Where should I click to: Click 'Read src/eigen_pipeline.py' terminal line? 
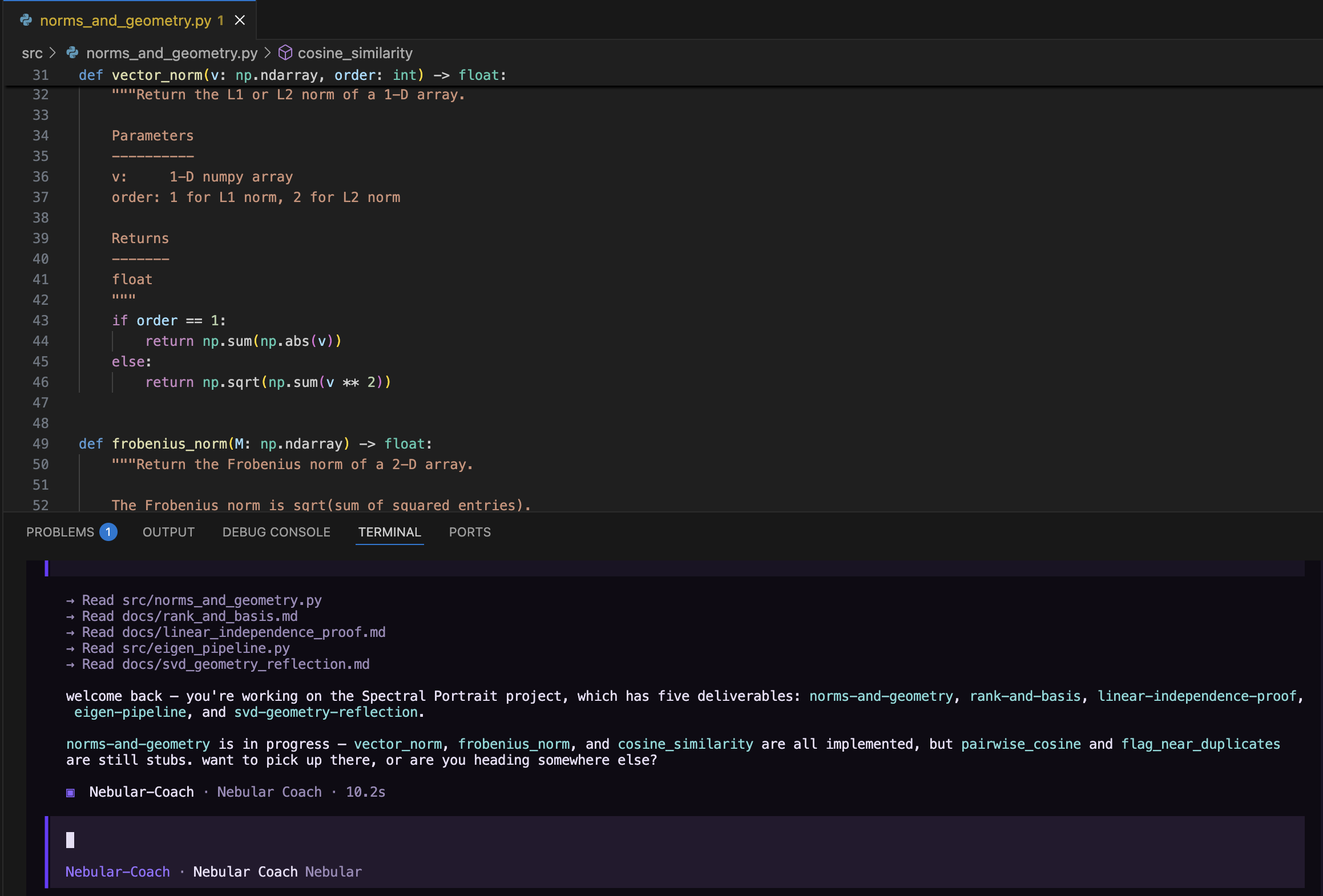point(178,648)
